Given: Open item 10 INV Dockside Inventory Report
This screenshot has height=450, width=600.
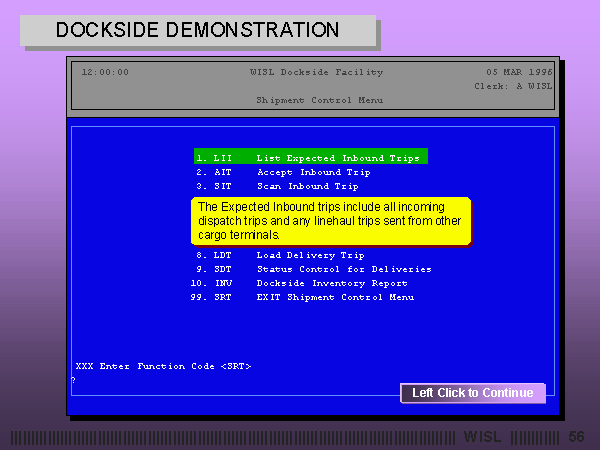Looking at the screenshot, I should 299,283.
